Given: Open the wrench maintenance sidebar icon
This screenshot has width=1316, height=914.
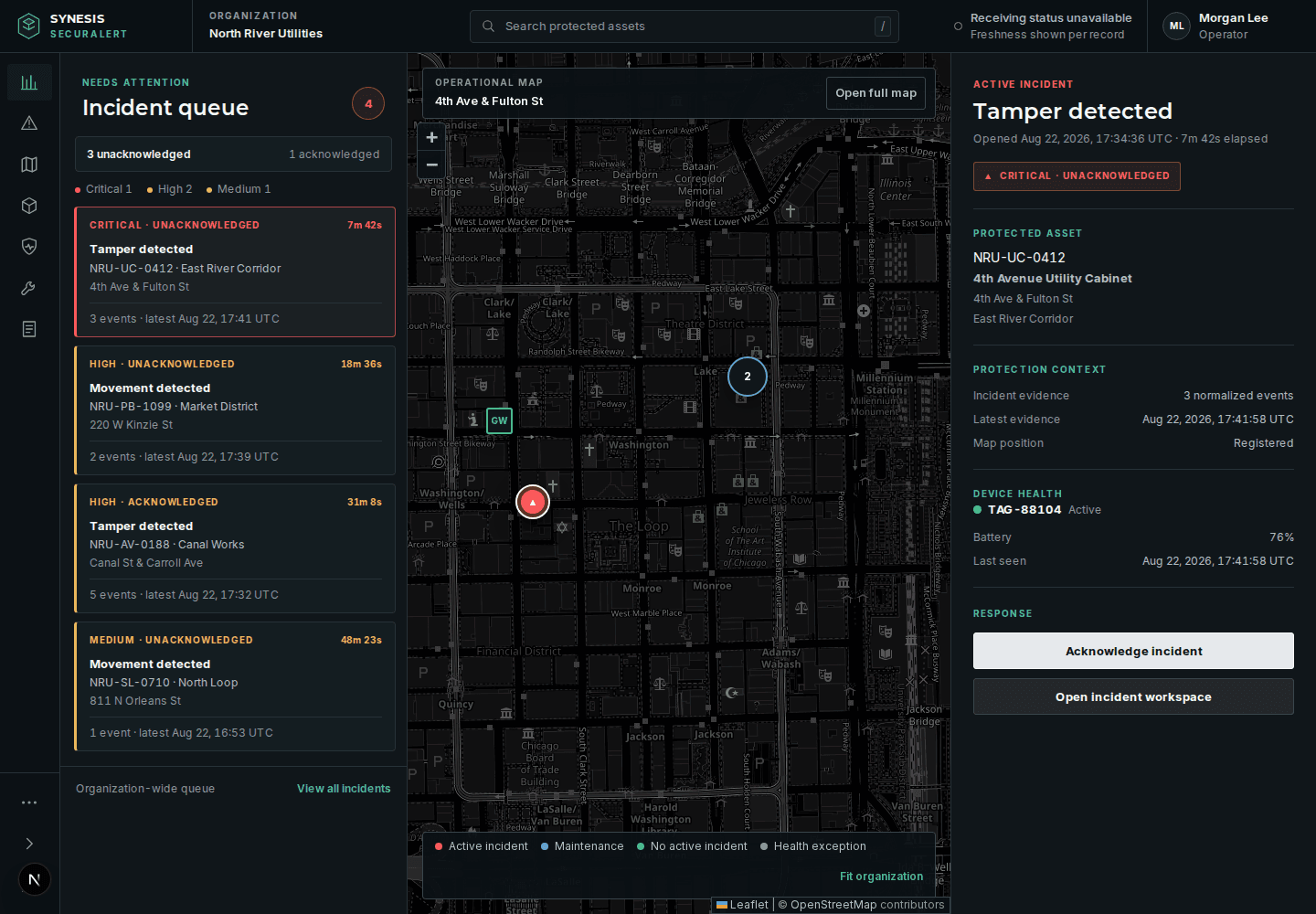Looking at the screenshot, I should (x=29, y=288).
